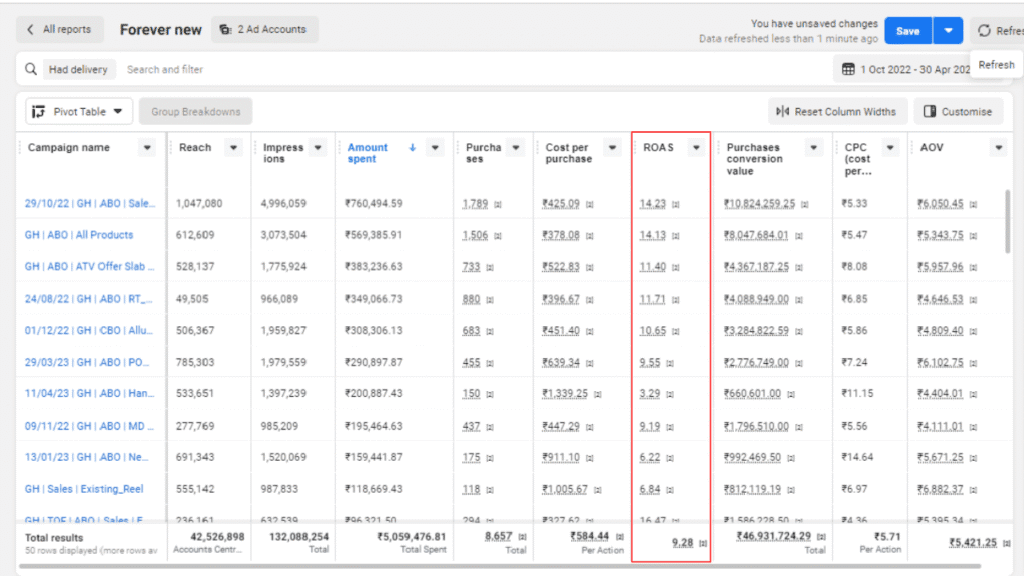The width and height of the screenshot is (1024, 576).
Task: Click the Ad Accounts icon
Action: coord(225,30)
